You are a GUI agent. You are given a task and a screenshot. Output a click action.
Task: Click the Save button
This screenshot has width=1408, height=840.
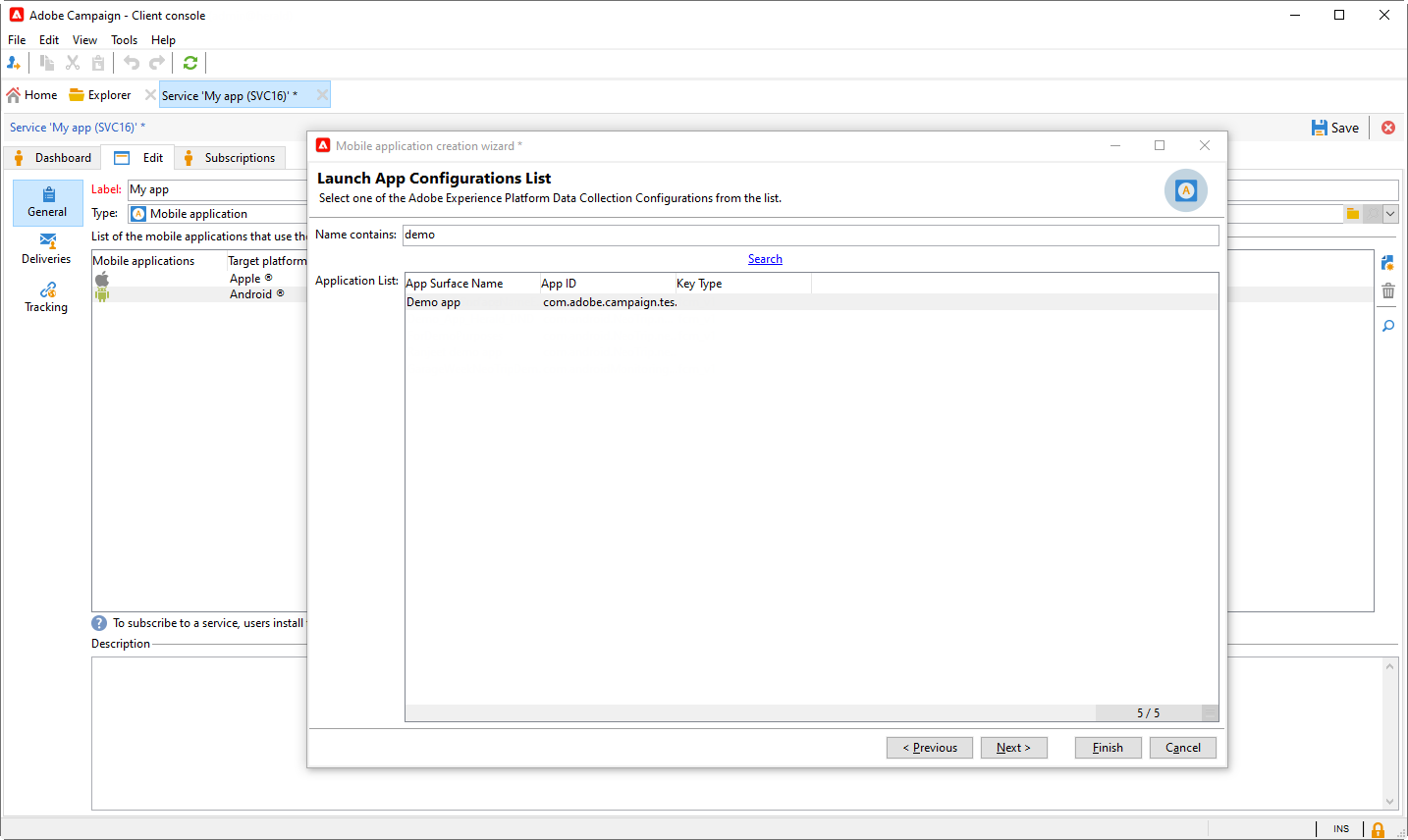pos(1335,128)
